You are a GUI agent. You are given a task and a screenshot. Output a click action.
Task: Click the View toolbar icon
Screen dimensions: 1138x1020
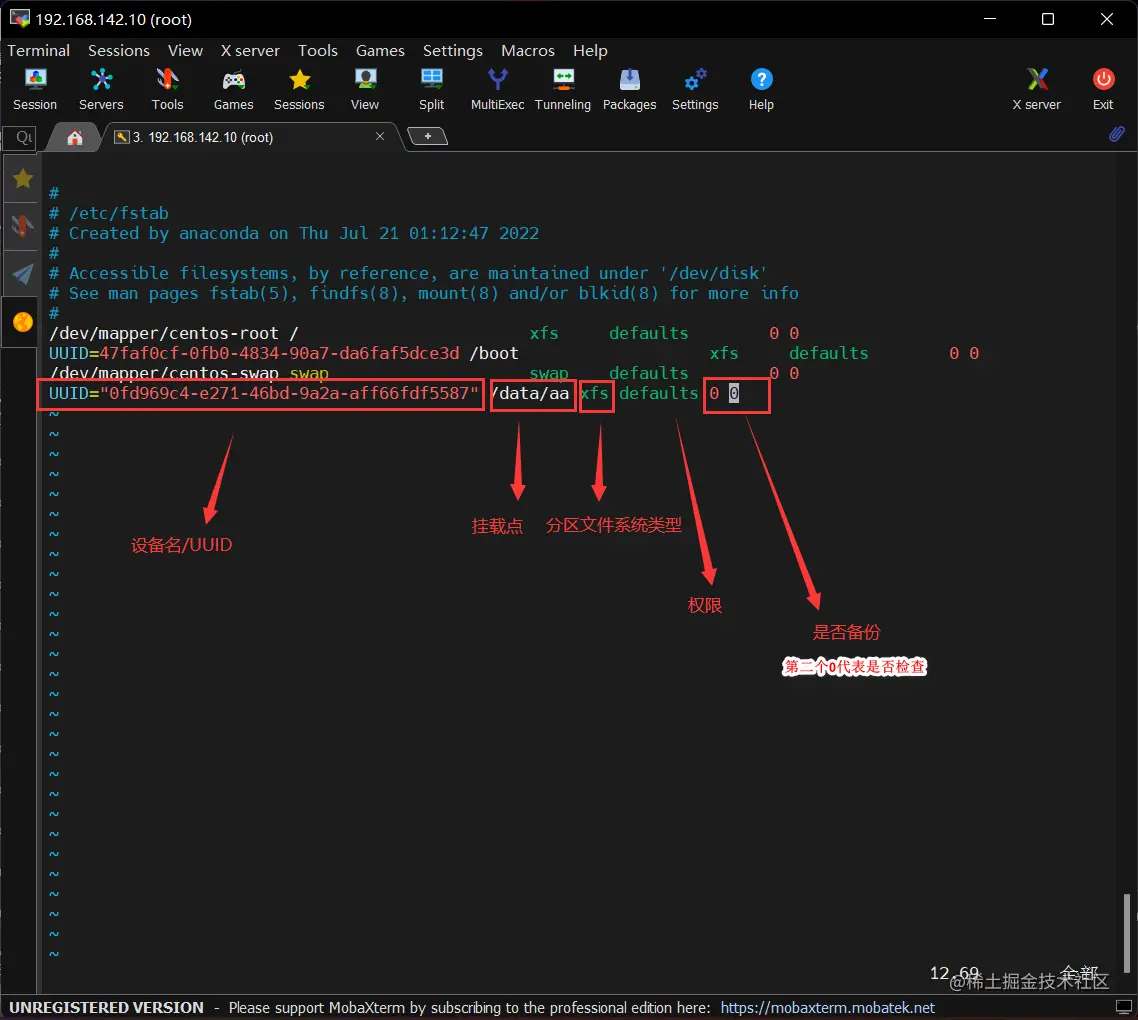click(365, 89)
